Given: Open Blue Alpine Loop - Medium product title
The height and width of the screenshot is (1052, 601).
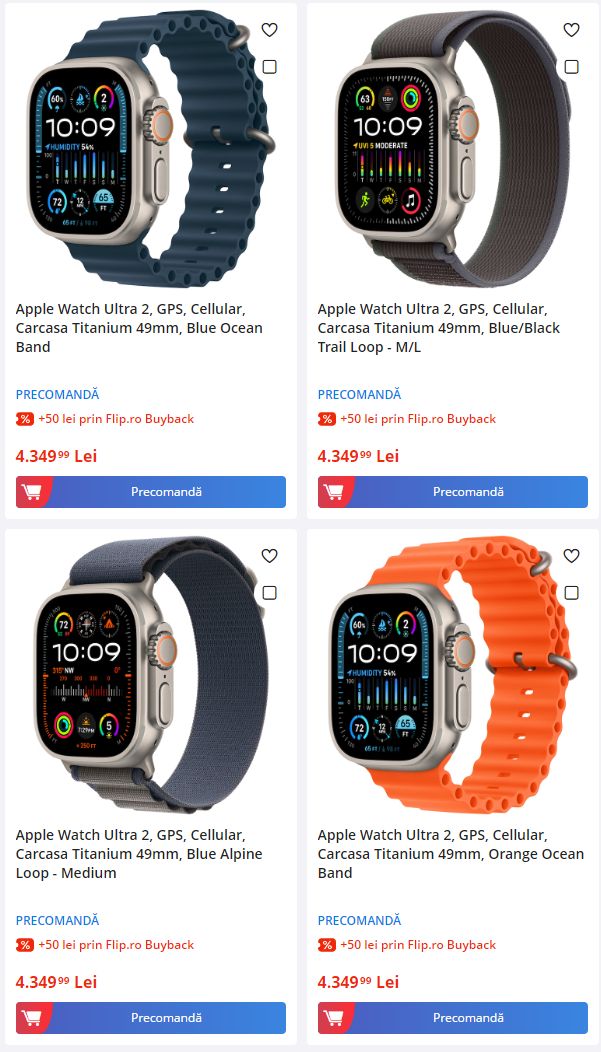Looking at the screenshot, I should click(x=140, y=854).
